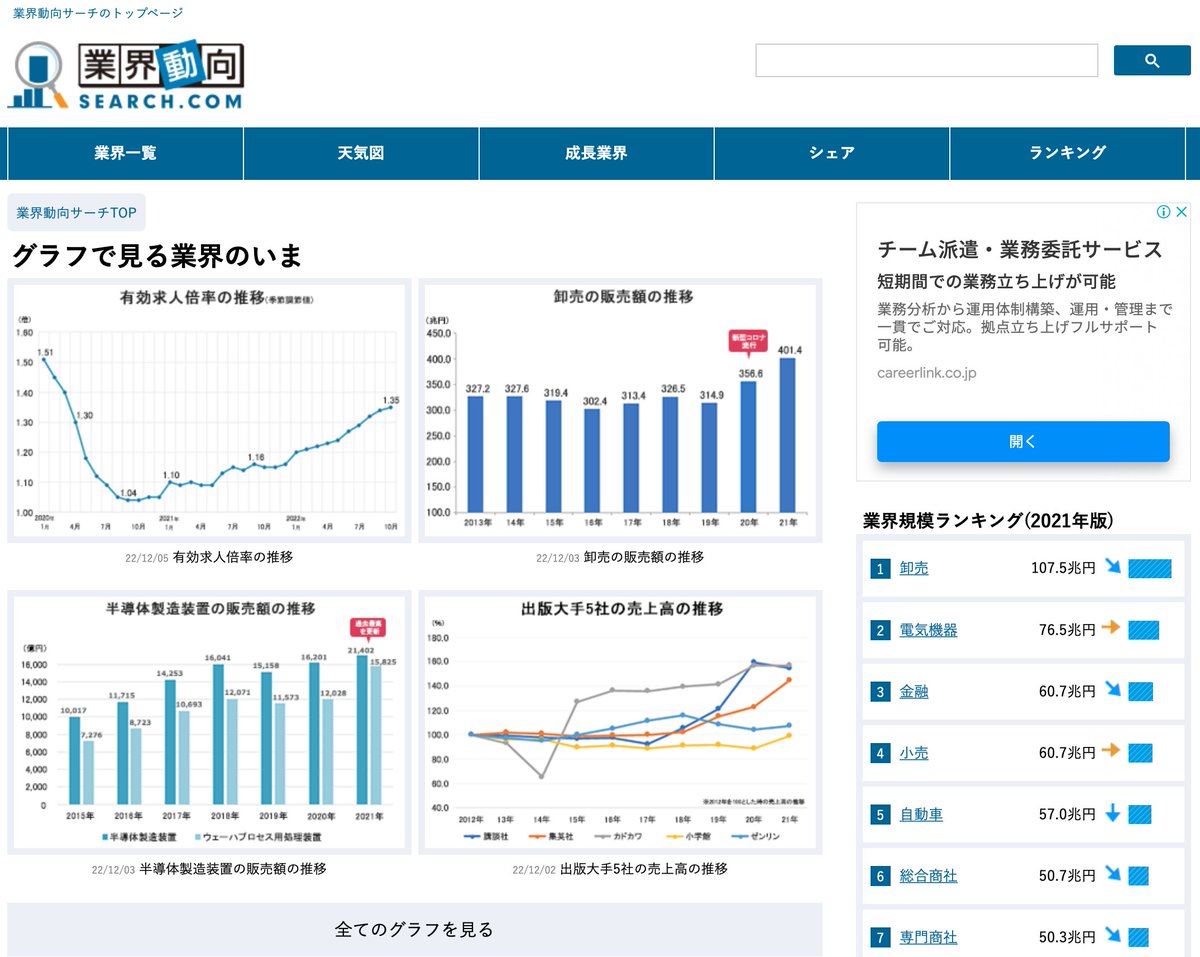Click heading グラフで見る業界のいま
The height and width of the screenshot is (957, 1200).
157,256
